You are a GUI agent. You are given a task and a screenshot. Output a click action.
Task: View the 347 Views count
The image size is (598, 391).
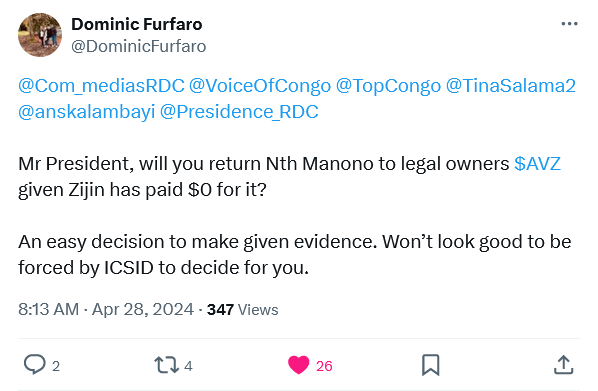(243, 309)
